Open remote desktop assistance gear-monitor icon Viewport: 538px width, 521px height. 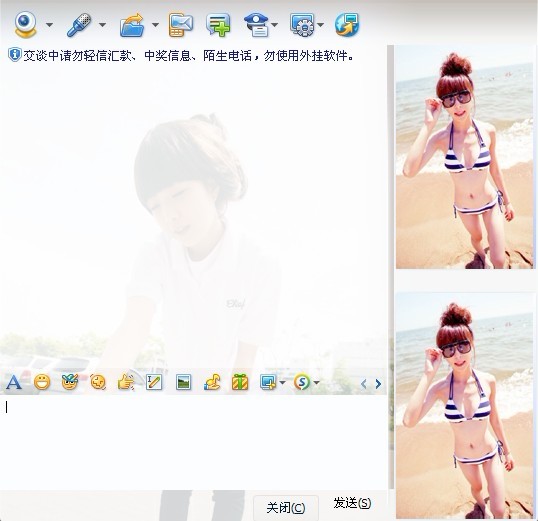pyautogui.click(x=302, y=25)
